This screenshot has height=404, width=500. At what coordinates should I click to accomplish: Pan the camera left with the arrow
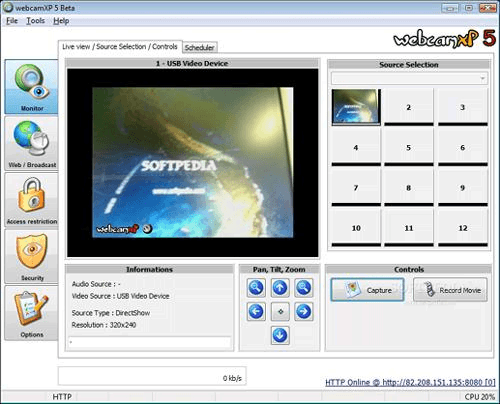256,312
